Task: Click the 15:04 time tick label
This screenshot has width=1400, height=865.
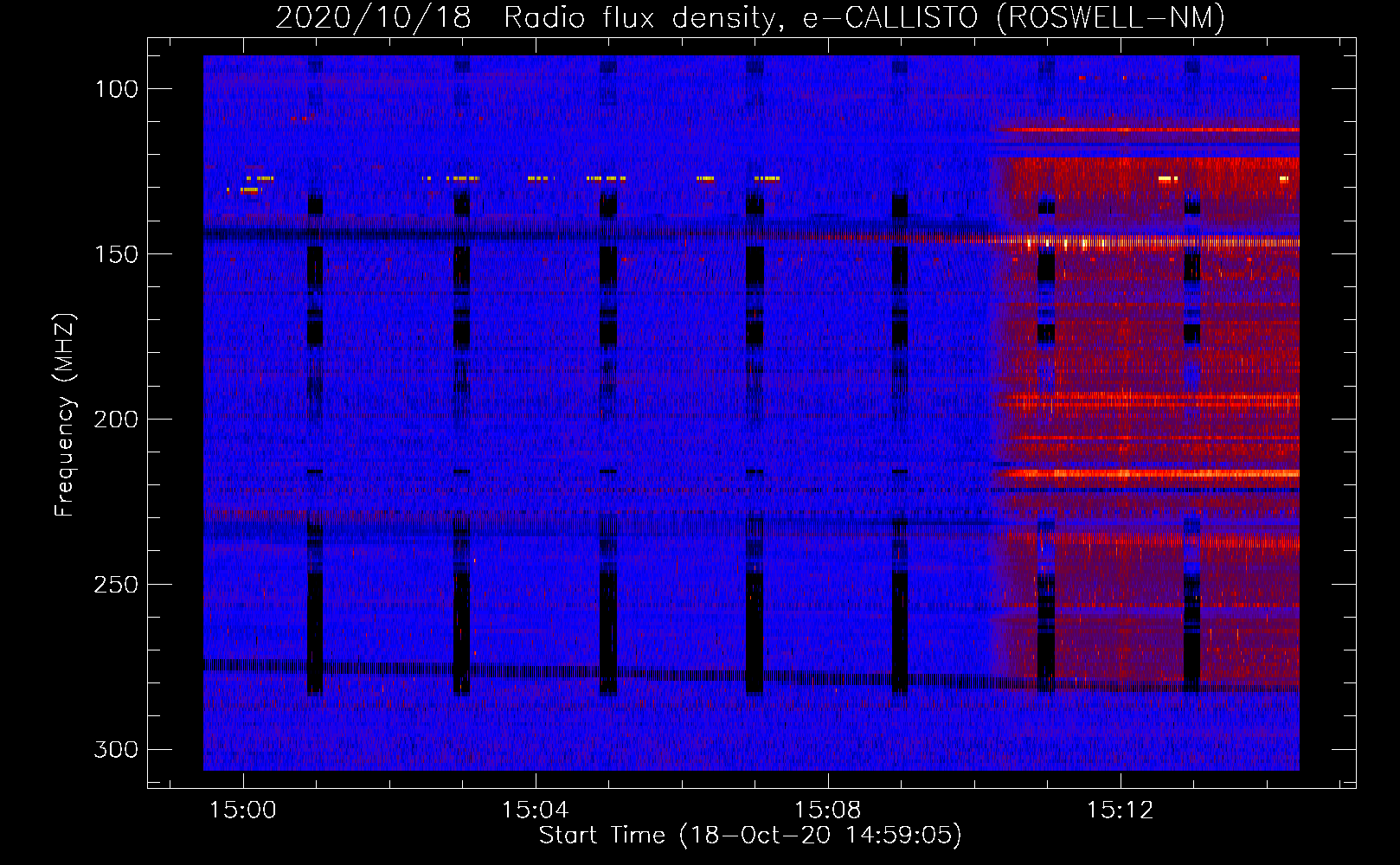Action: (x=536, y=811)
